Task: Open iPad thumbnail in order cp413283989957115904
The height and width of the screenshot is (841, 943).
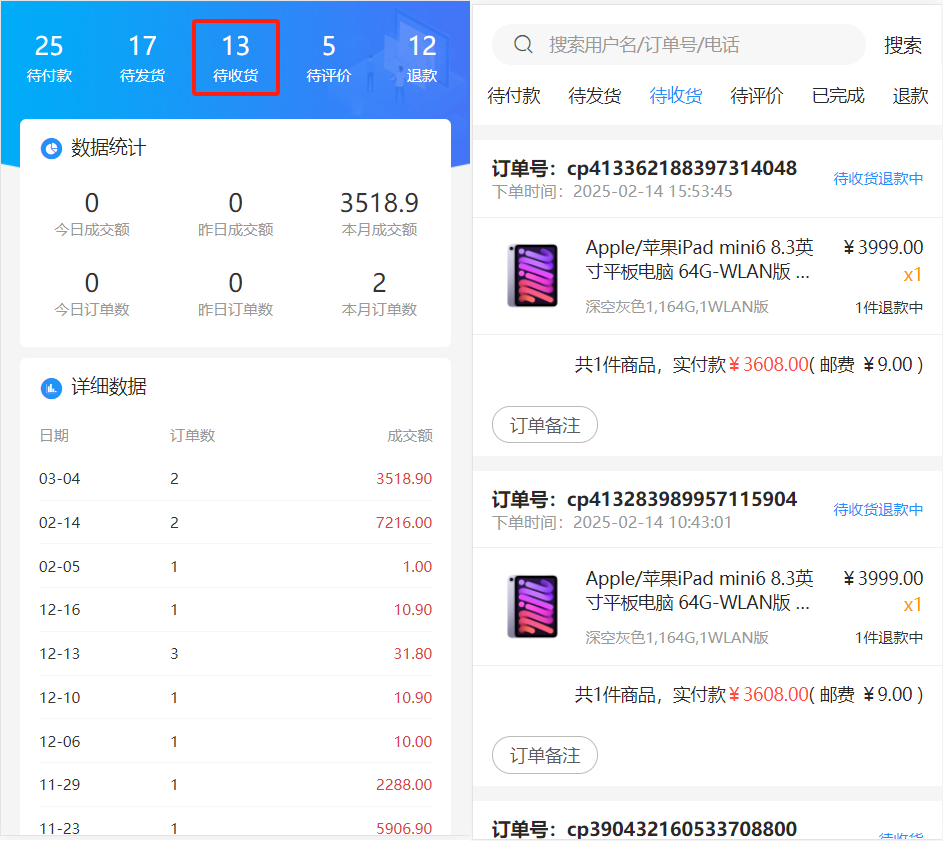Action: coord(533,606)
